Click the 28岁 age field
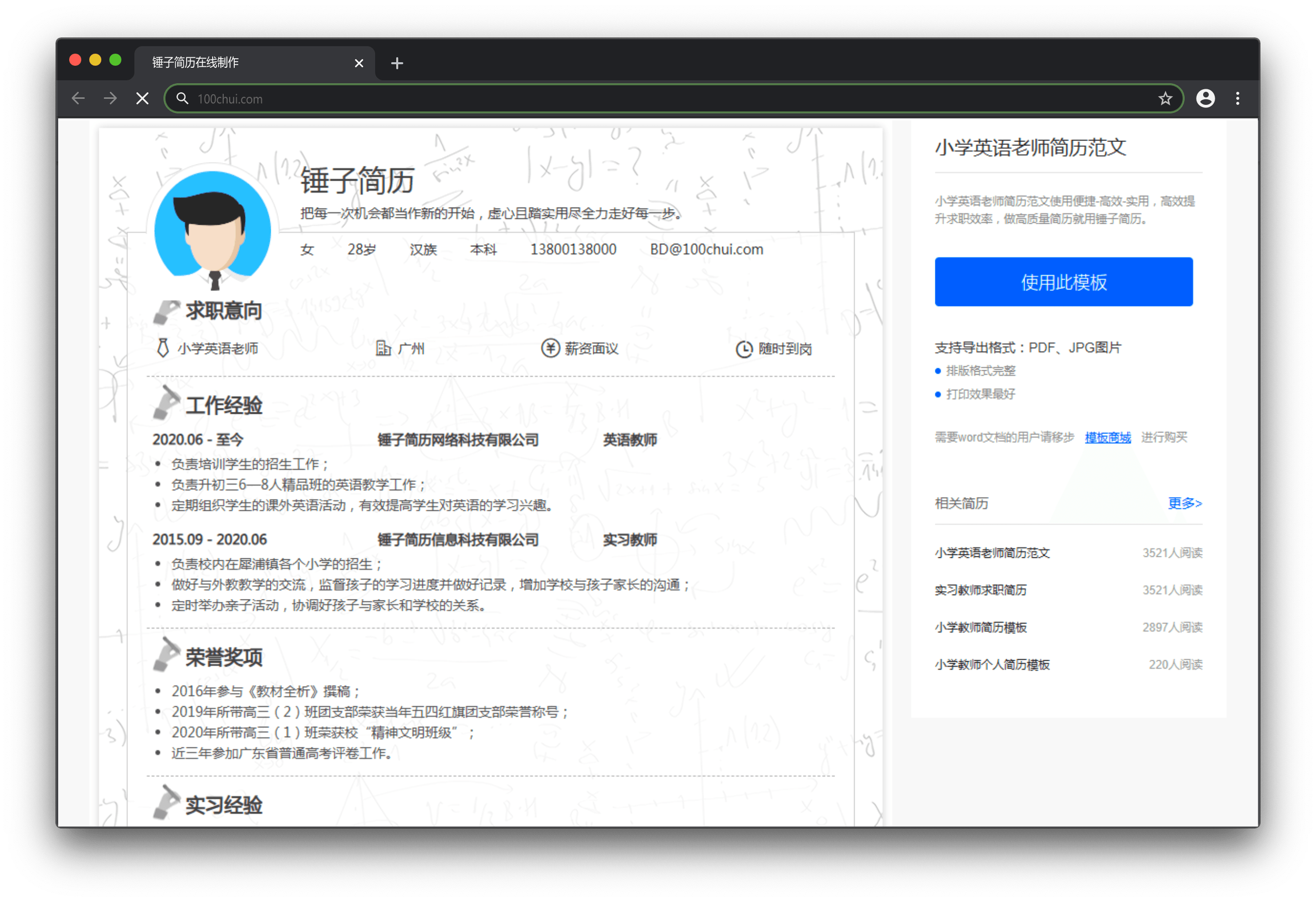 tap(361, 249)
